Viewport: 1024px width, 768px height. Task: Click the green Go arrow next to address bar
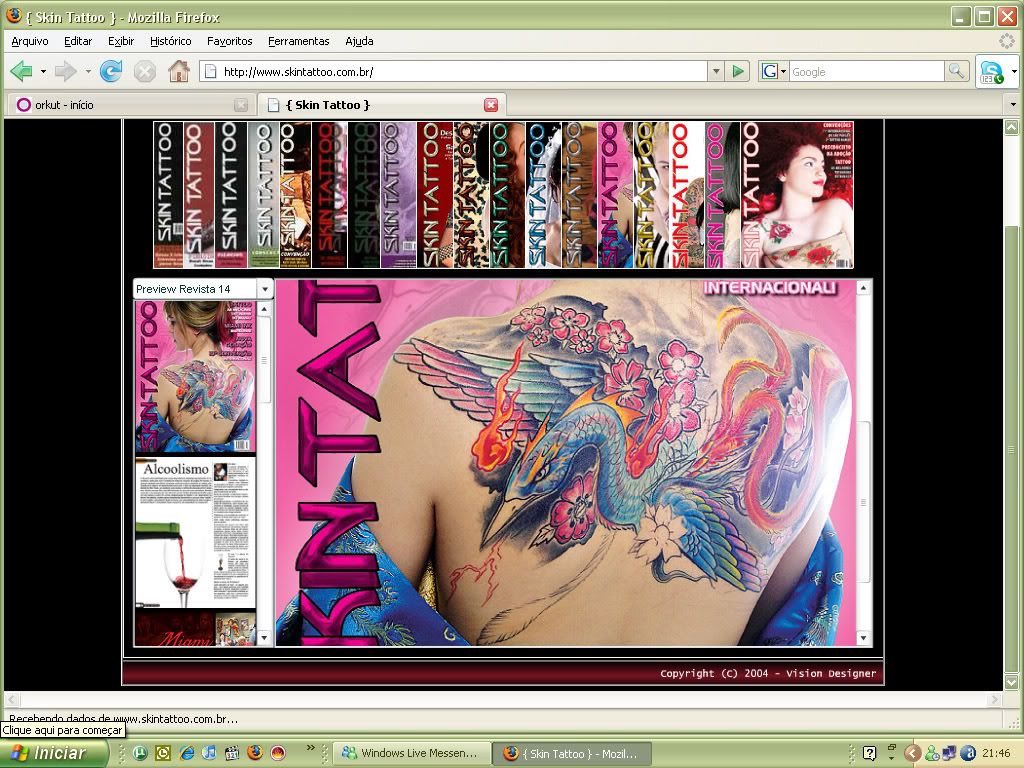click(x=738, y=71)
